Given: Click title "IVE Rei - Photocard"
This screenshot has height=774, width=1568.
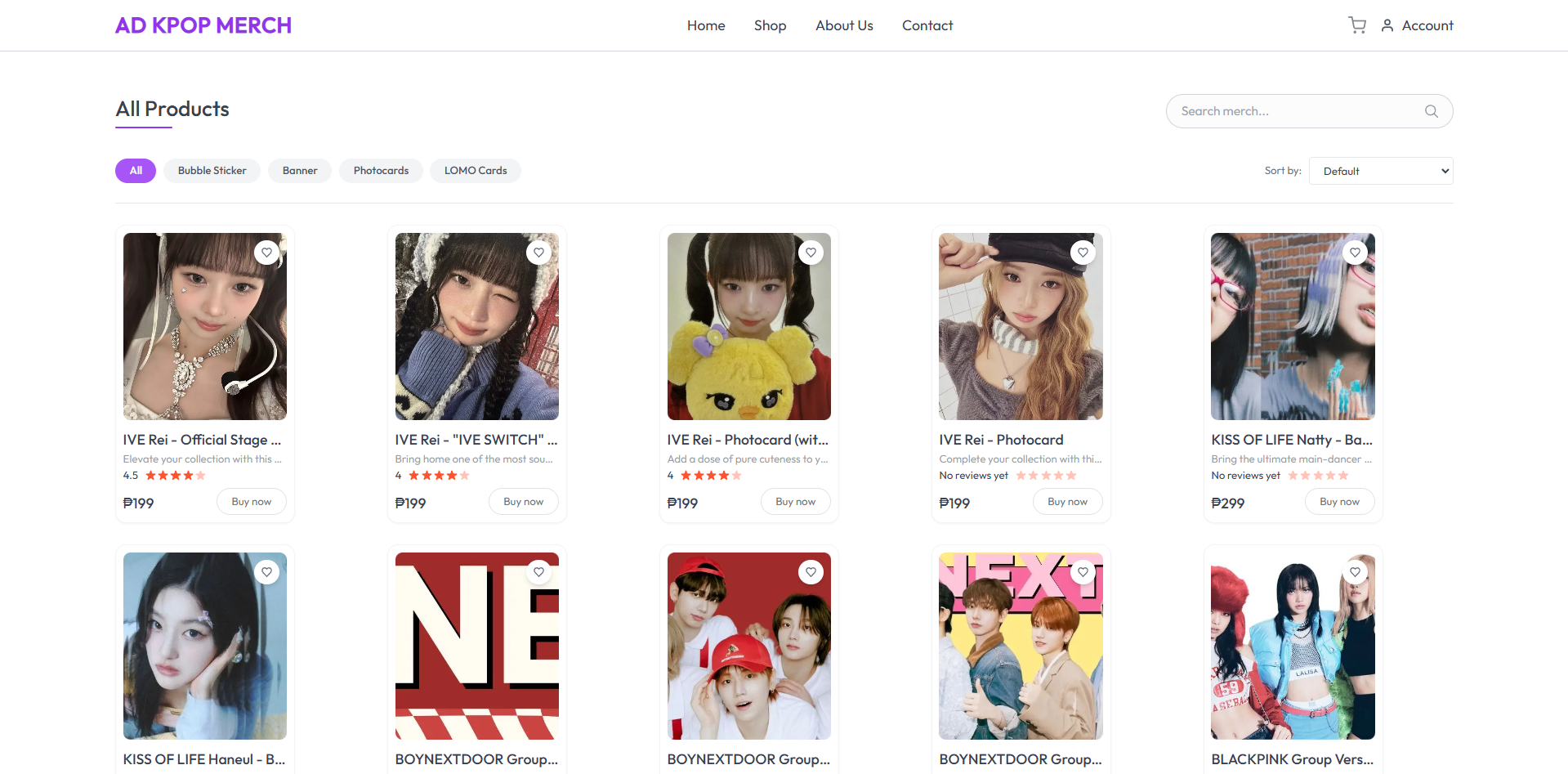Looking at the screenshot, I should [x=1001, y=440].
